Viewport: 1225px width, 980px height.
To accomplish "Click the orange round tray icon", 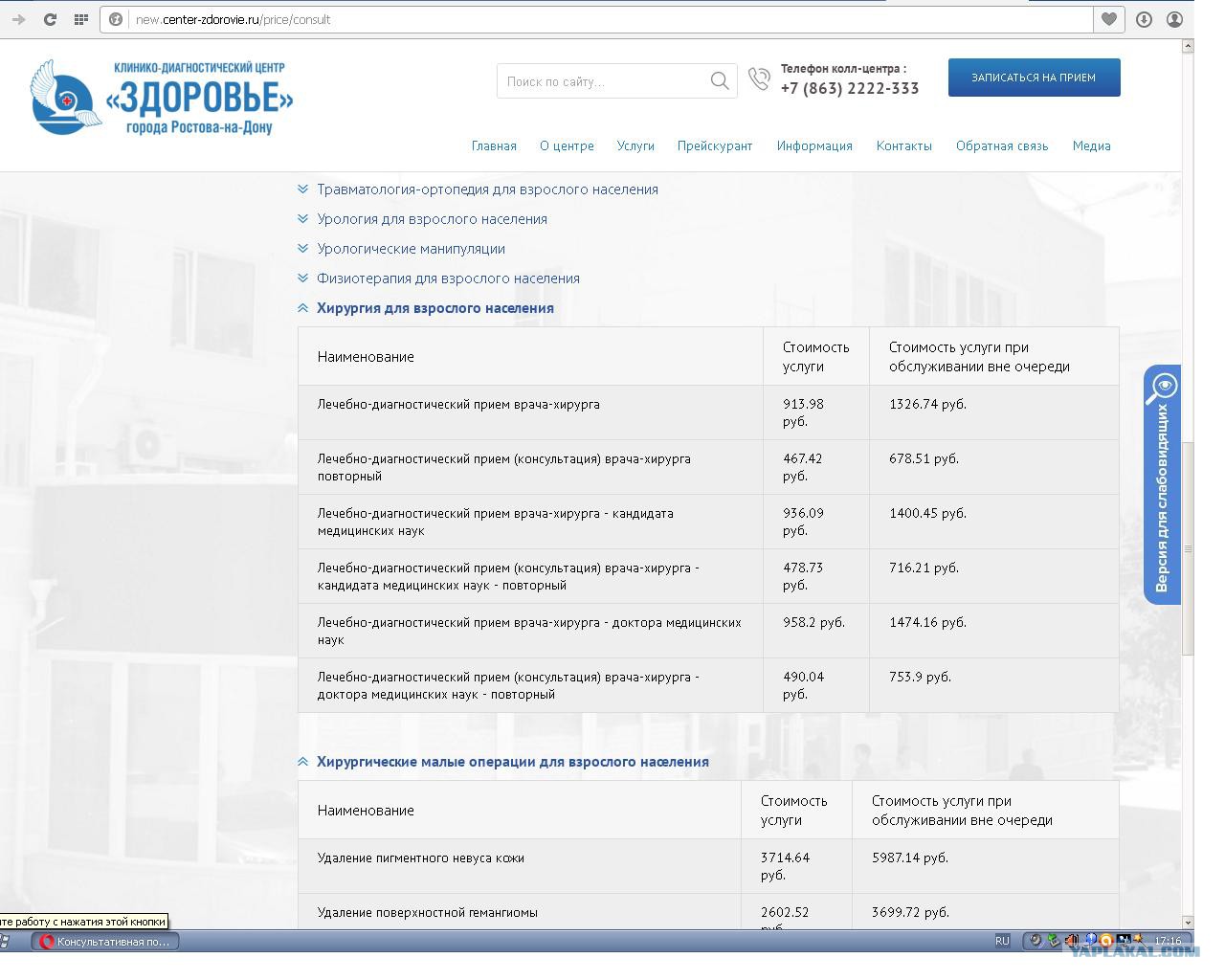I will coord(1106,941).
